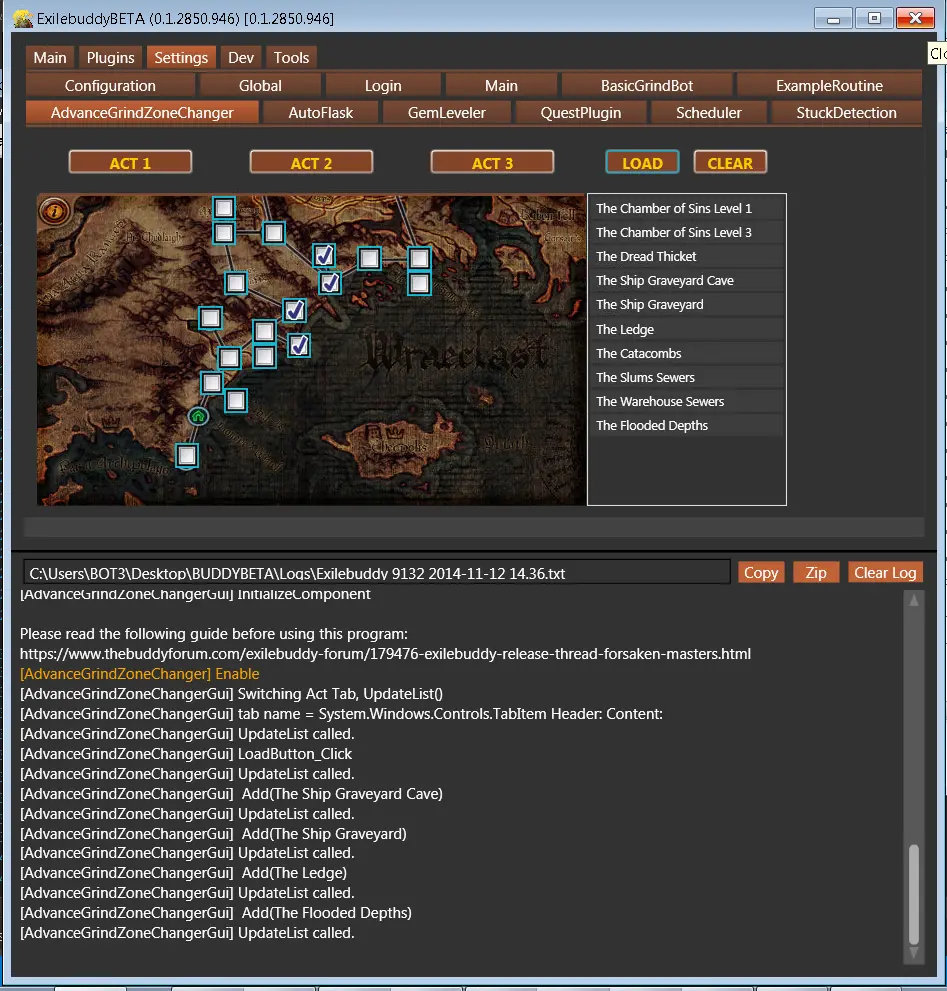
Task: Click the Clear Log button
Action: click(x=884, y=573)
